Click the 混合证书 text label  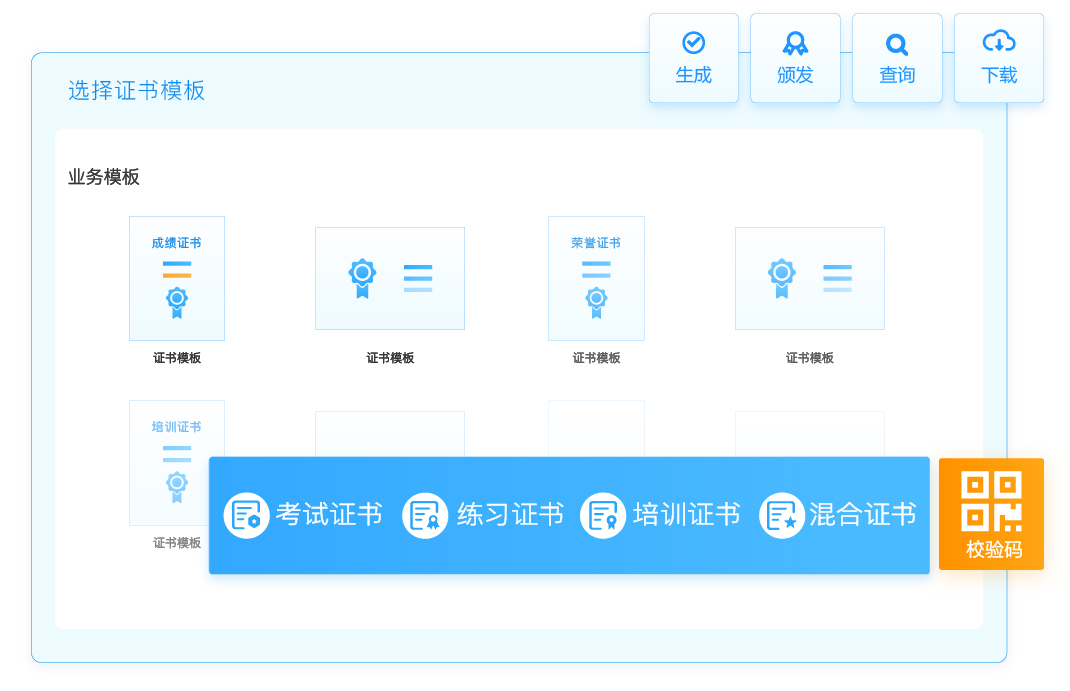[862, 515]
